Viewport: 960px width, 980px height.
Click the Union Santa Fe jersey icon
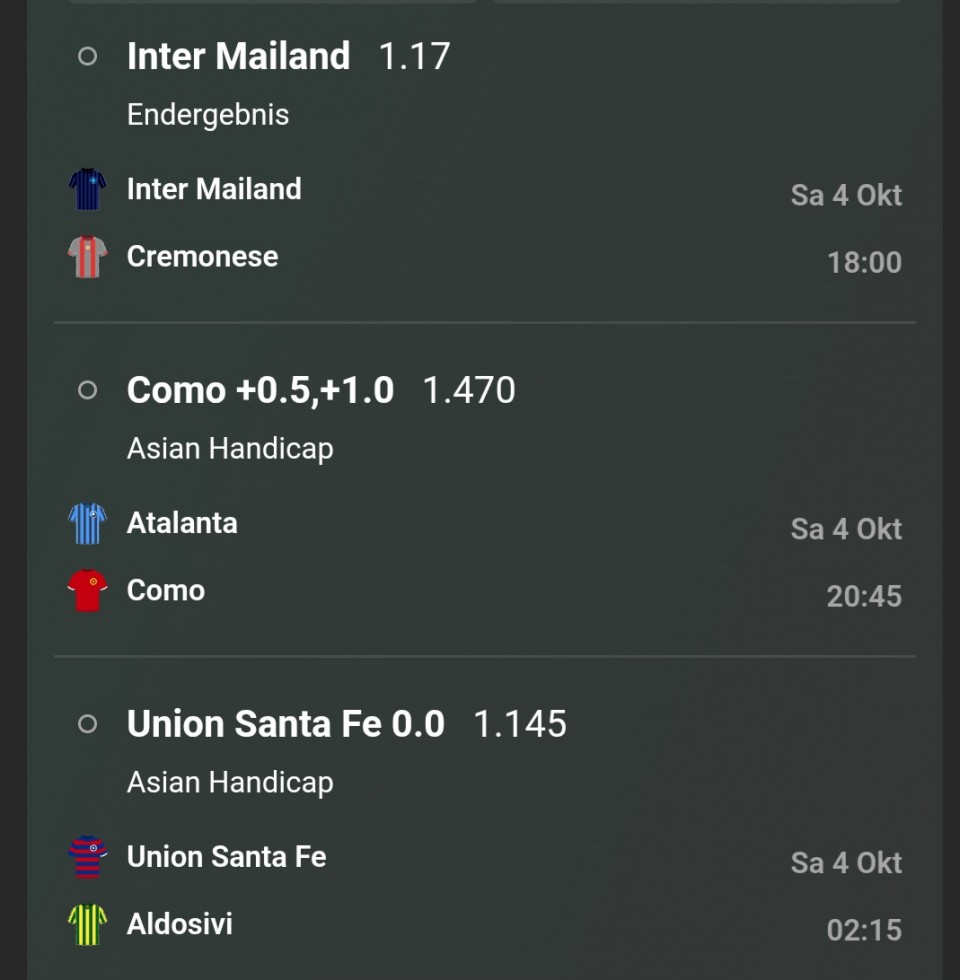pyautogui.click(x=87, y=857)
